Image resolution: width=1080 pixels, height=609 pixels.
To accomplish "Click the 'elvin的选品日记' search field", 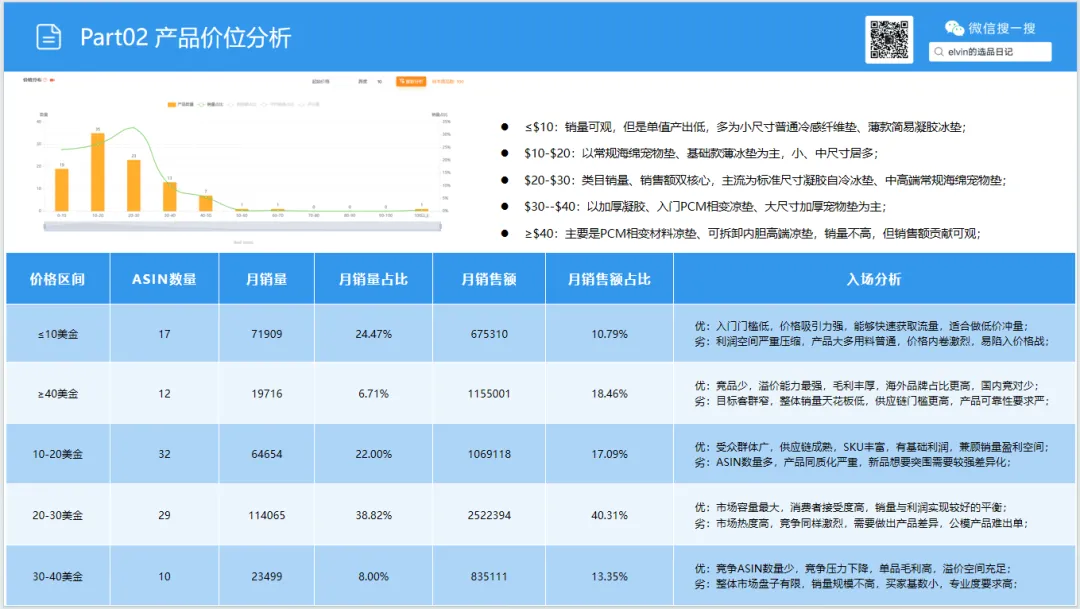I will point(990,52).
